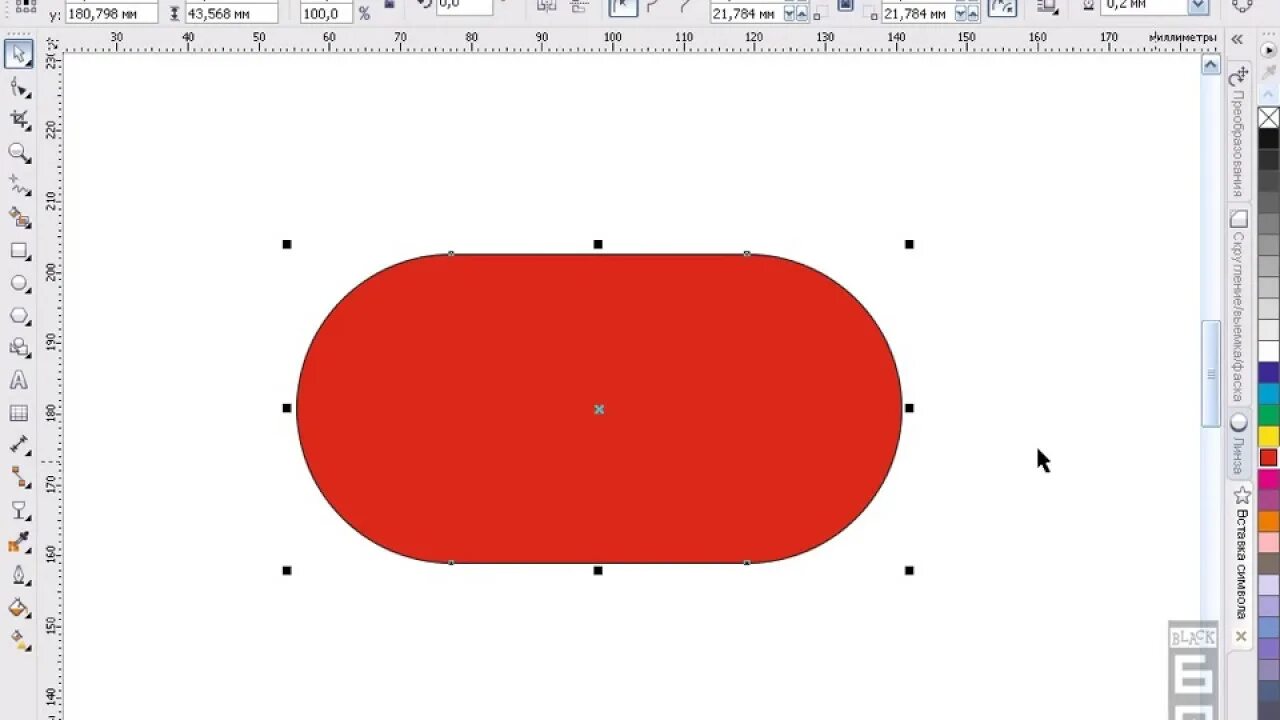Click the outline width field 0,2 мм
Screen dimensions: 1280x720
pyautogui.click(x=1144, y=6)
